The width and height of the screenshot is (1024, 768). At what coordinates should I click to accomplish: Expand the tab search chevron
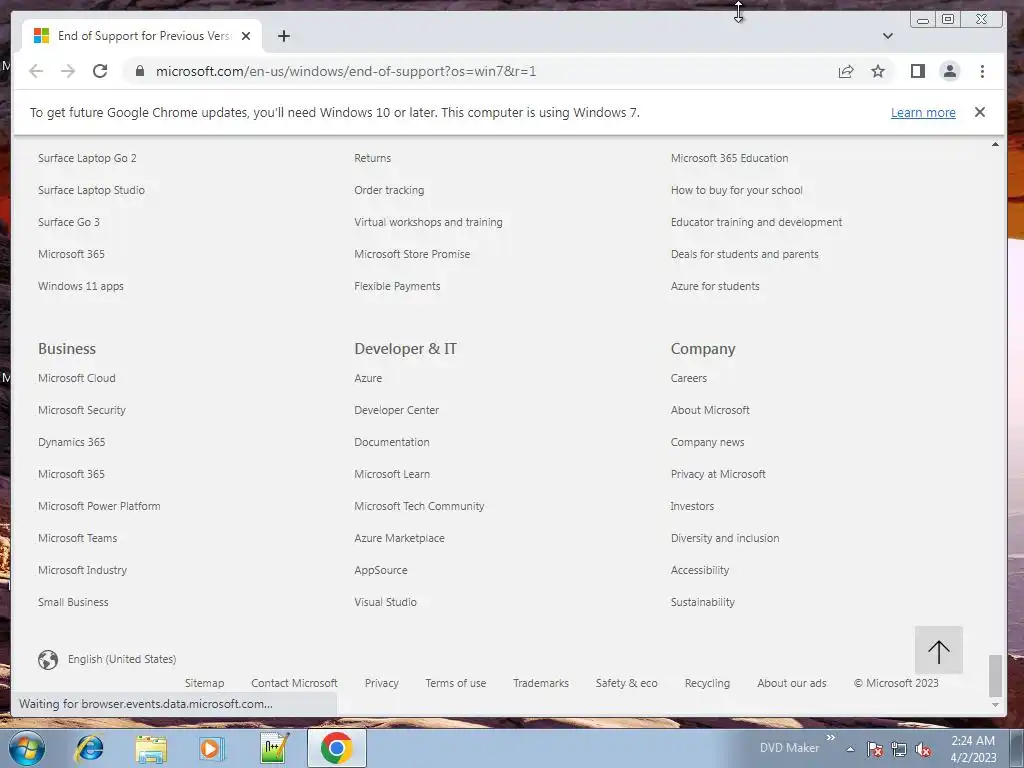(x=888, y=36)
